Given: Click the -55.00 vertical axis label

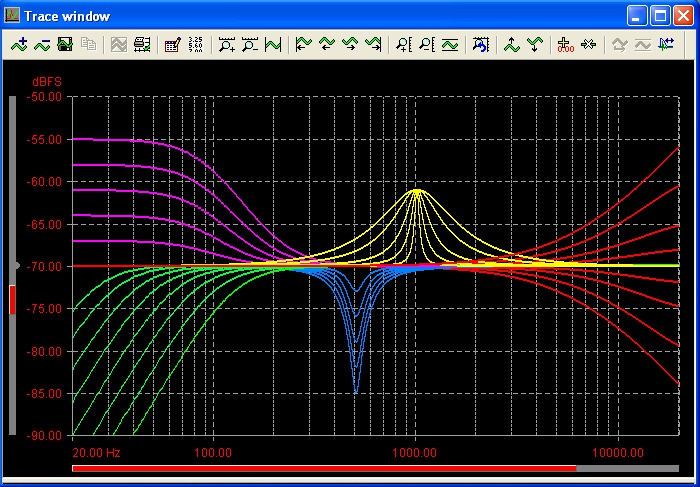Looking at the screenshot, I should tap(45, 139).
